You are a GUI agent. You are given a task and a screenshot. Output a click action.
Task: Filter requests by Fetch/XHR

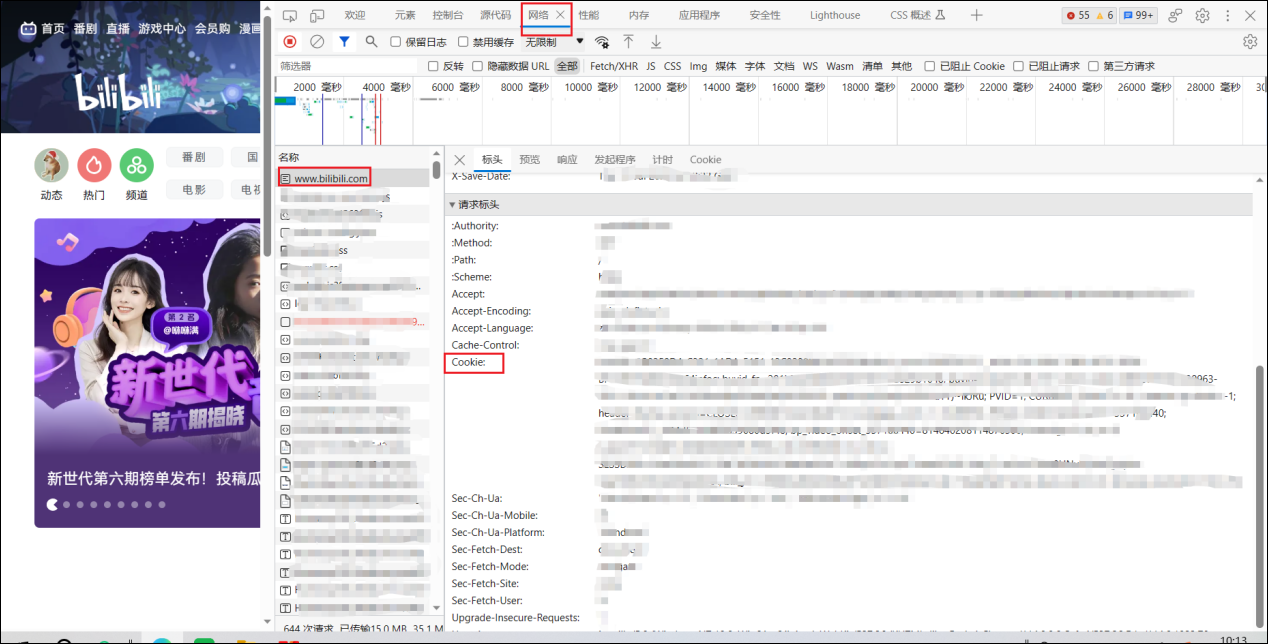click(x=613, y=66)
